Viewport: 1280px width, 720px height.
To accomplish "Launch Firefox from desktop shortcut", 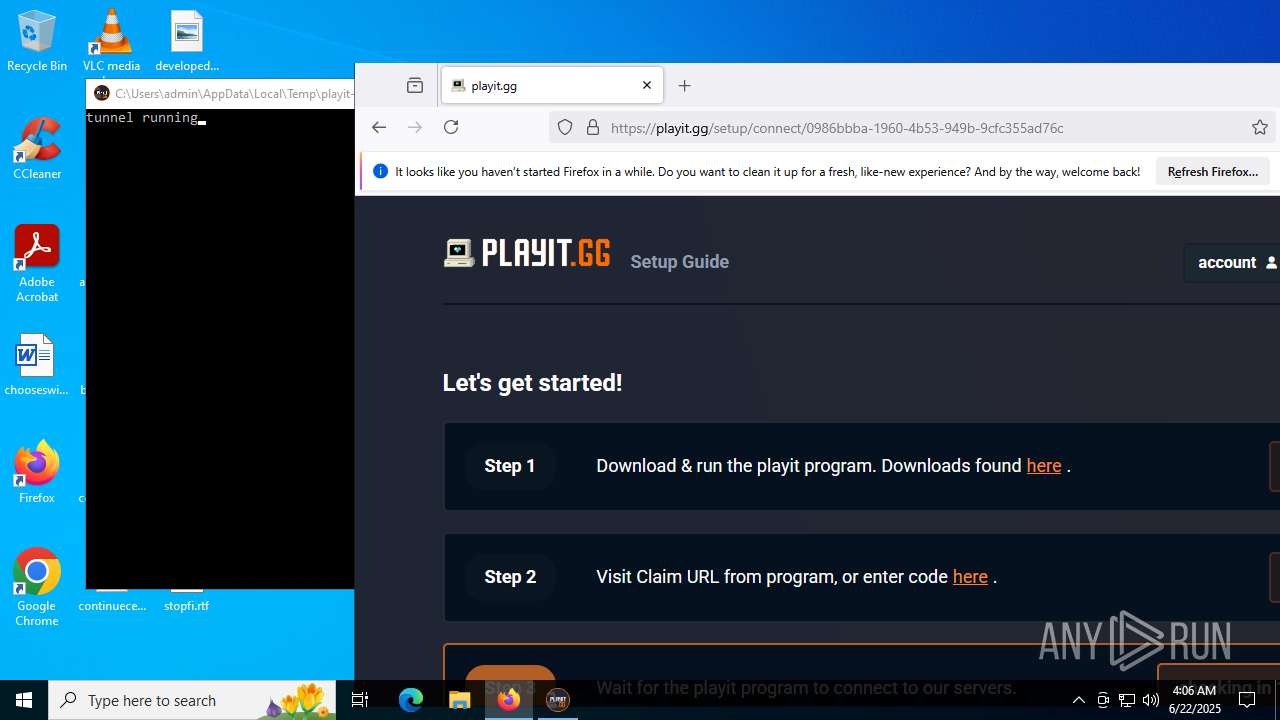I will (x=37, y=472).
